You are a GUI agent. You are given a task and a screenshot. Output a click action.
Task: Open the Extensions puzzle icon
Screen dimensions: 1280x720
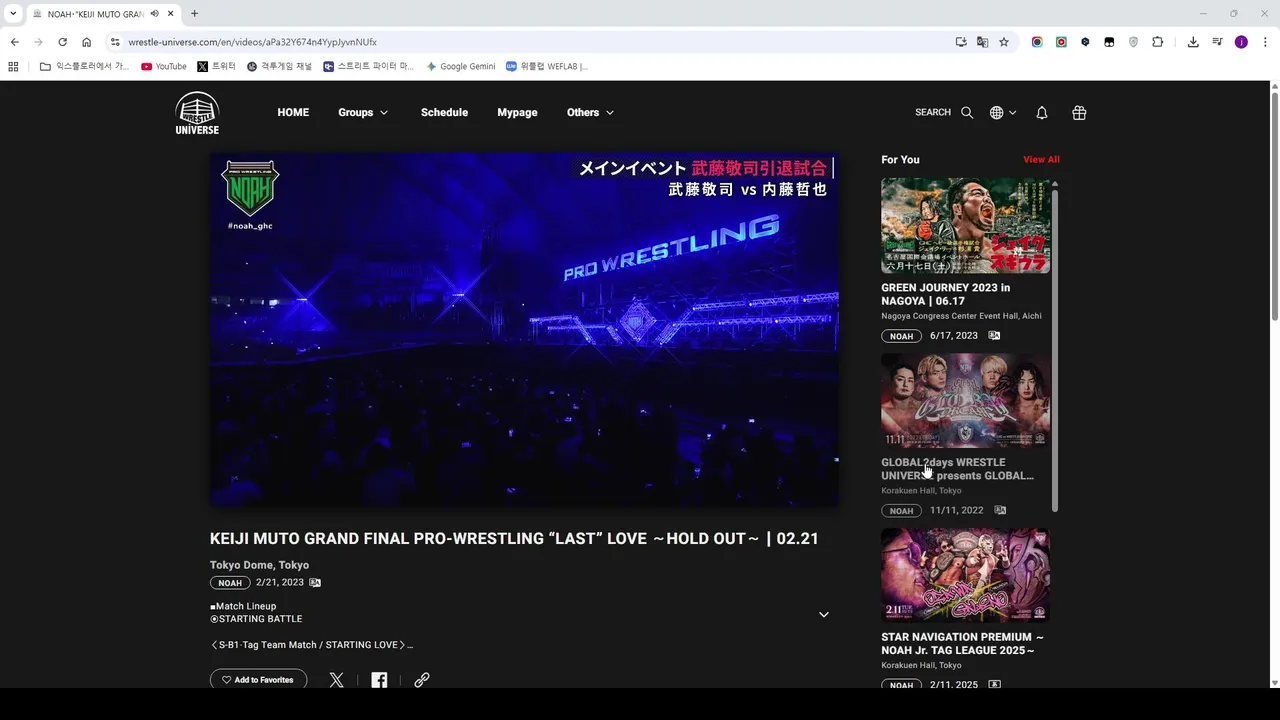(x=1158, y=42)
